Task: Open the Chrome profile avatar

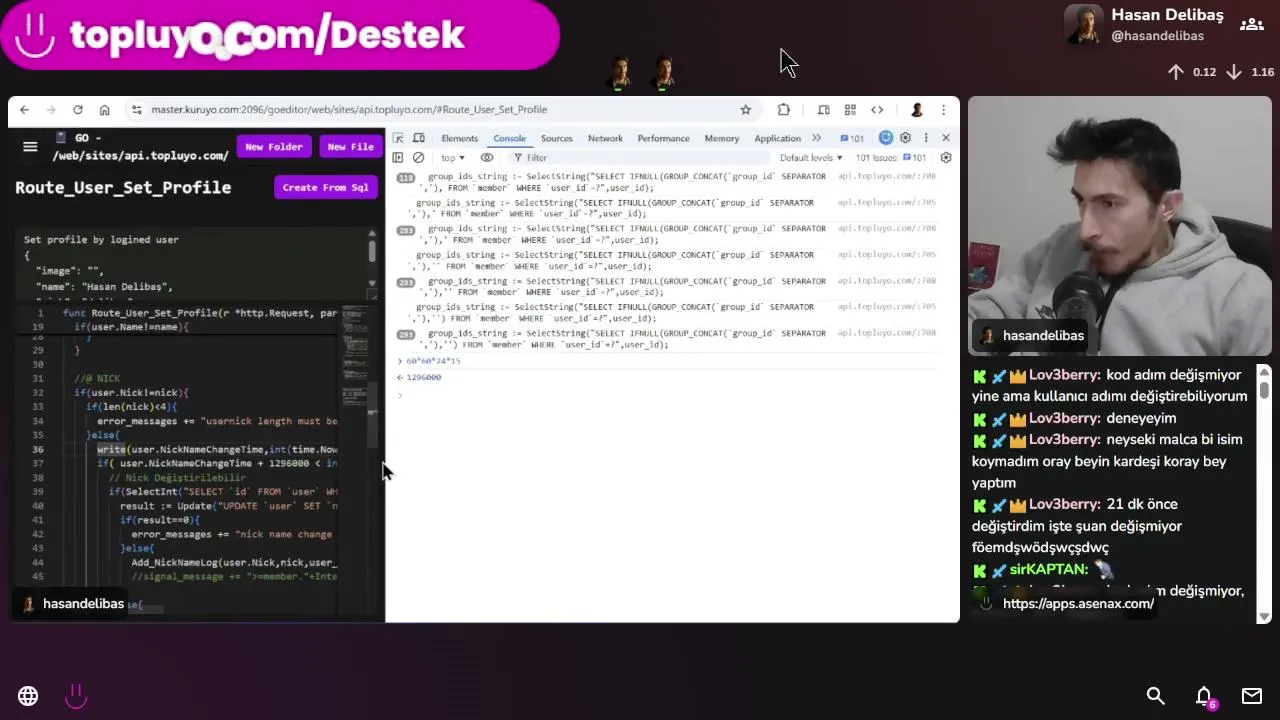Action: point(916,110)
